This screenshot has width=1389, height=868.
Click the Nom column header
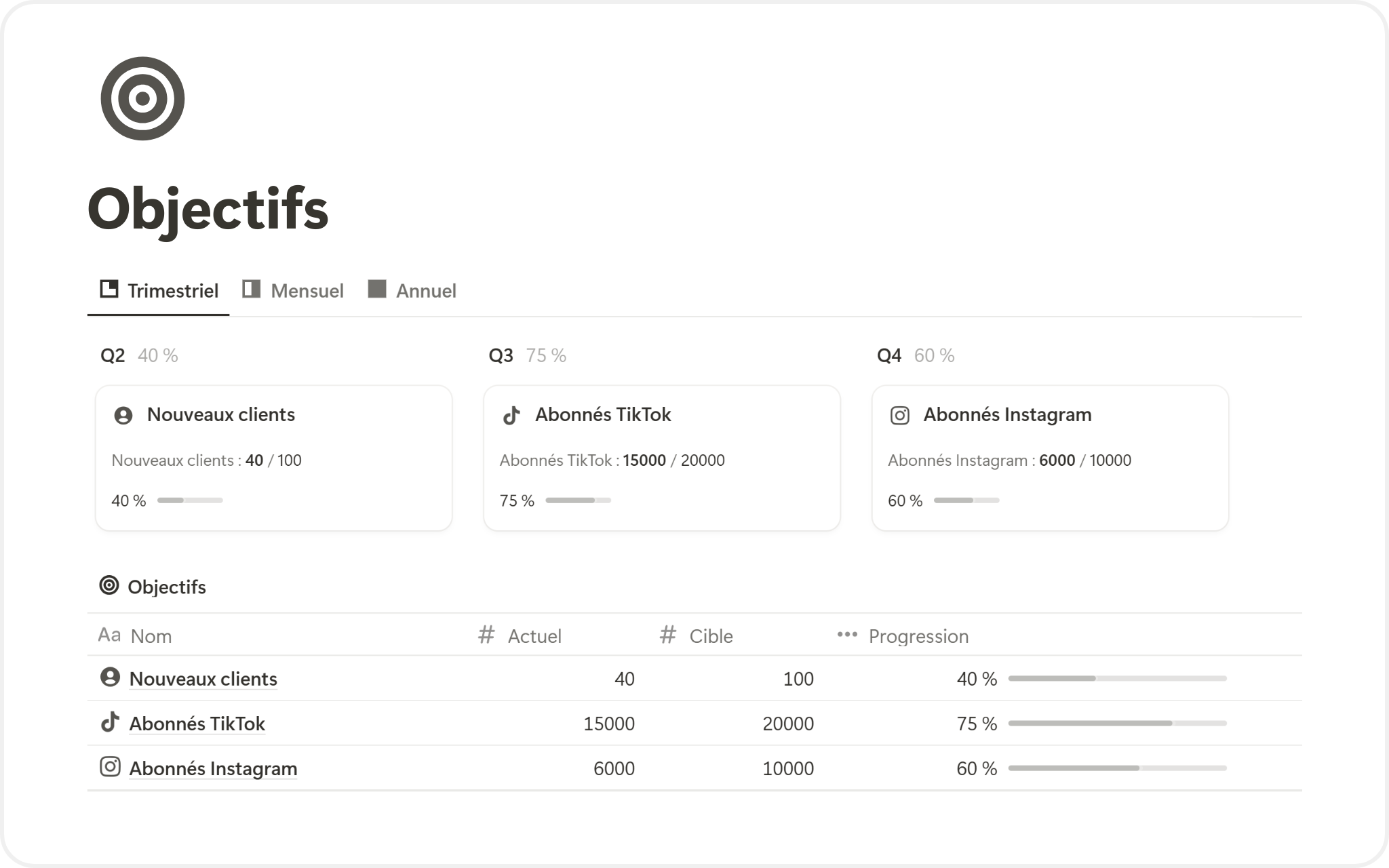151,636
